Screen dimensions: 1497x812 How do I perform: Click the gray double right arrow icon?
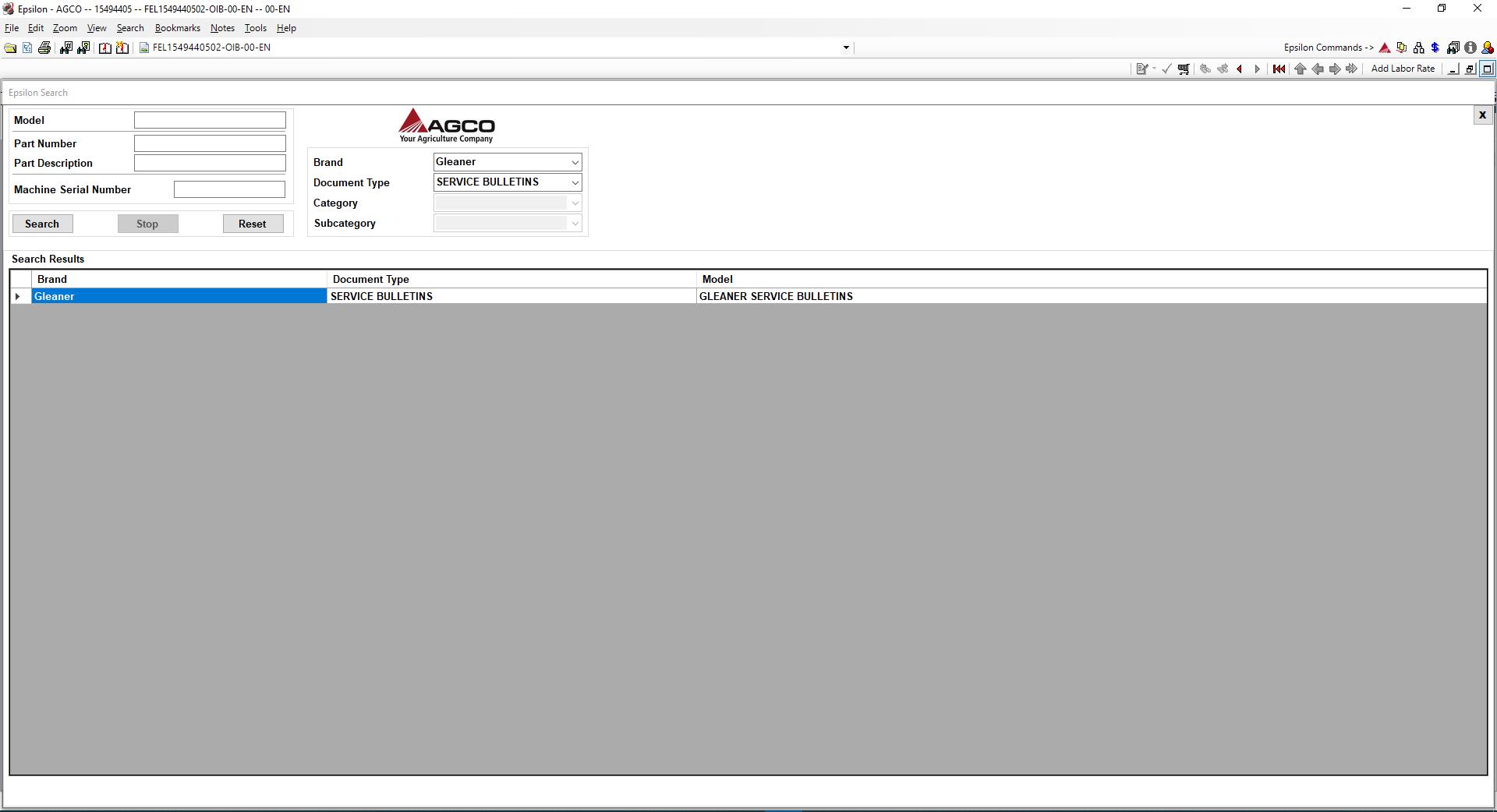(1352, 69)
